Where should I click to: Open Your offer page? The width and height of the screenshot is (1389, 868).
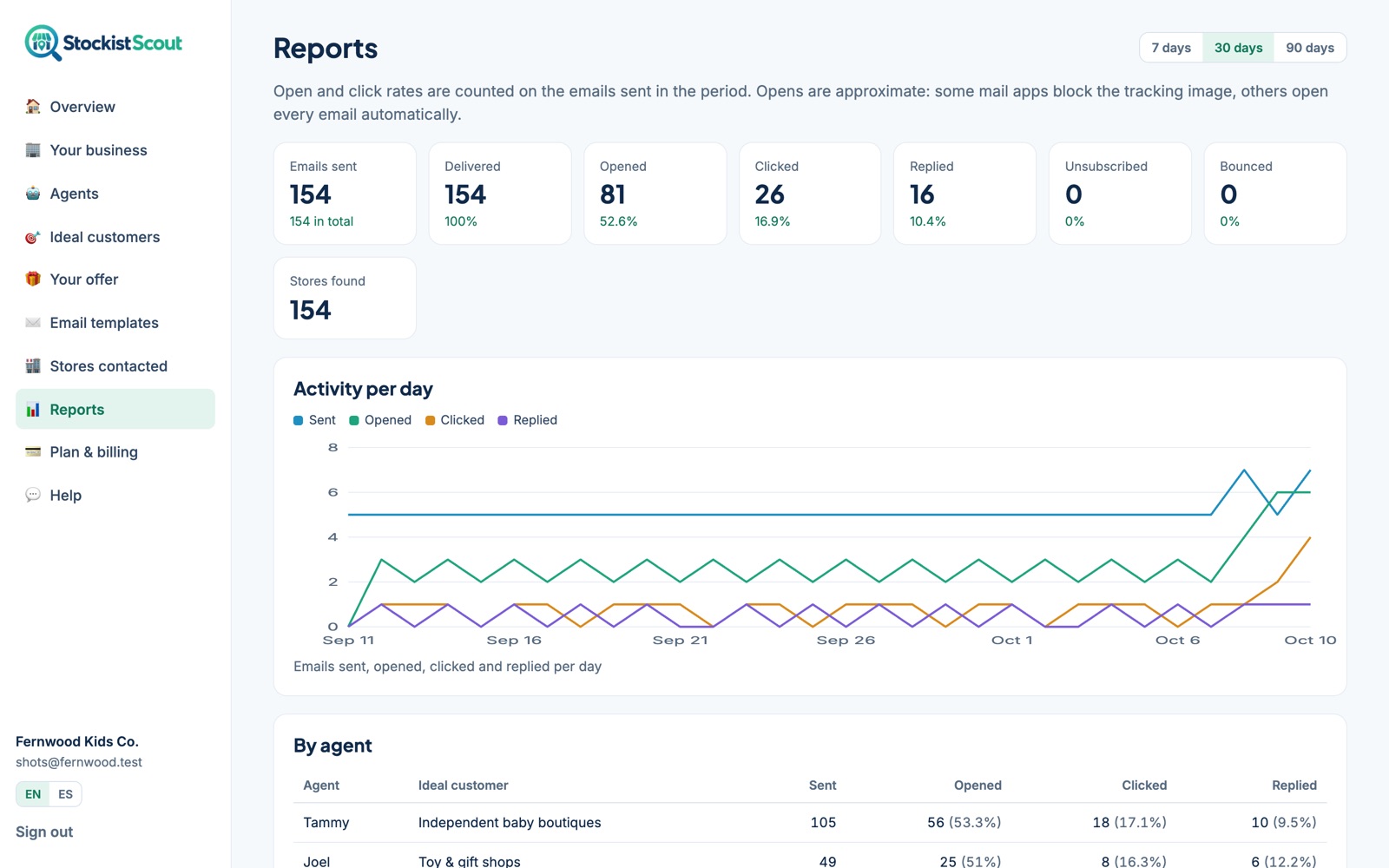tap(115, 279)
